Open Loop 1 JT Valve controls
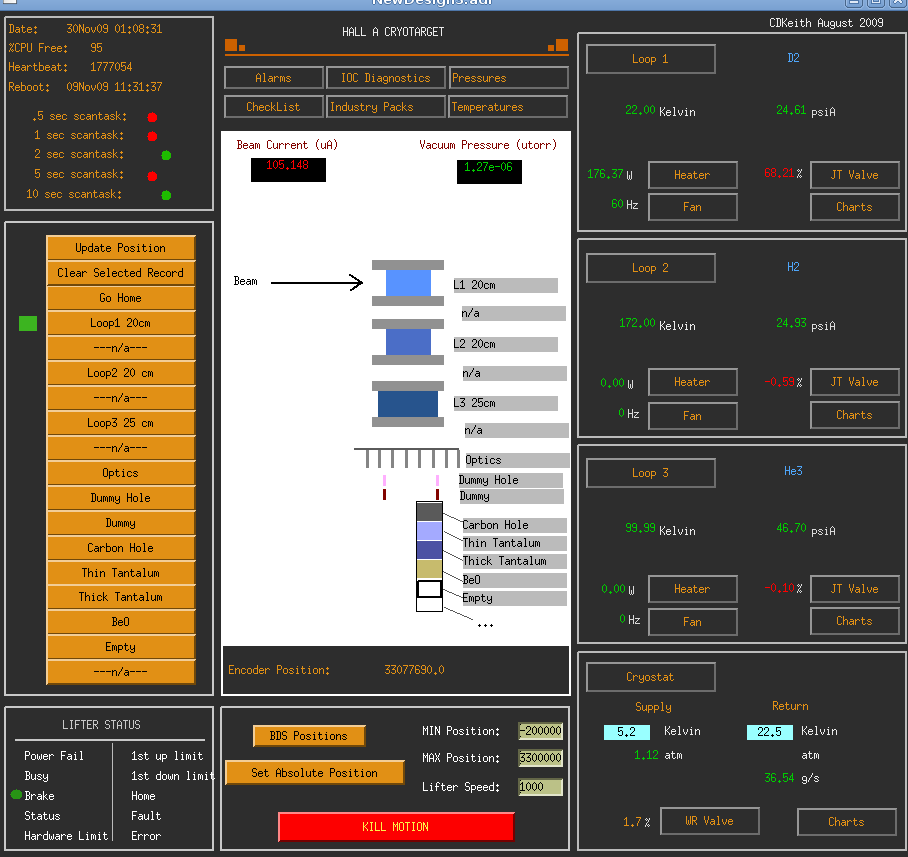 click(x=855, y=175)
